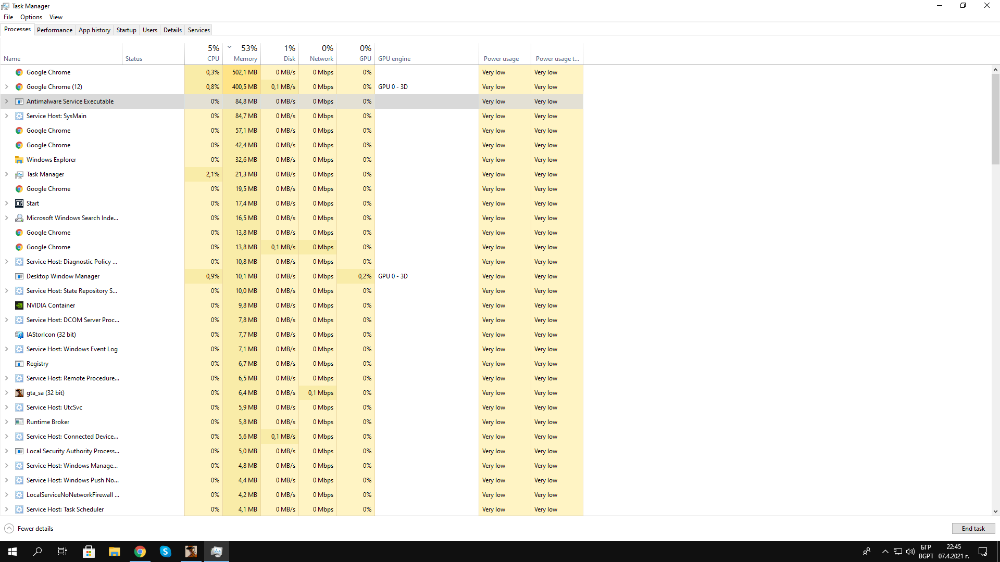Sort by the Network column header
The image size is (1000, 562).
coord(318,53)
